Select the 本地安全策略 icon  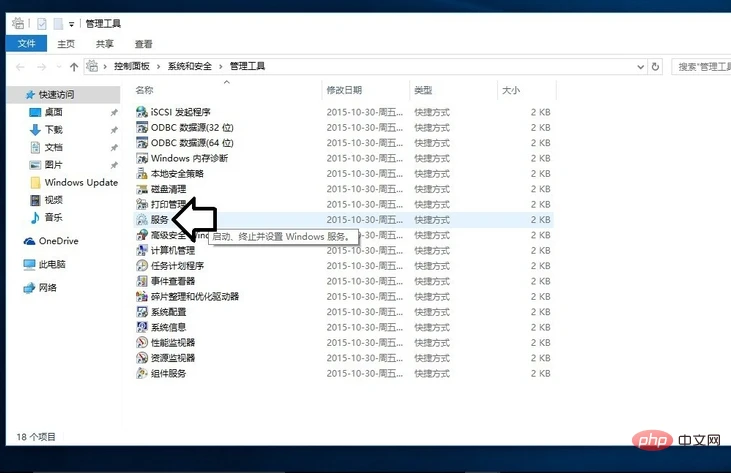(142, 173)
